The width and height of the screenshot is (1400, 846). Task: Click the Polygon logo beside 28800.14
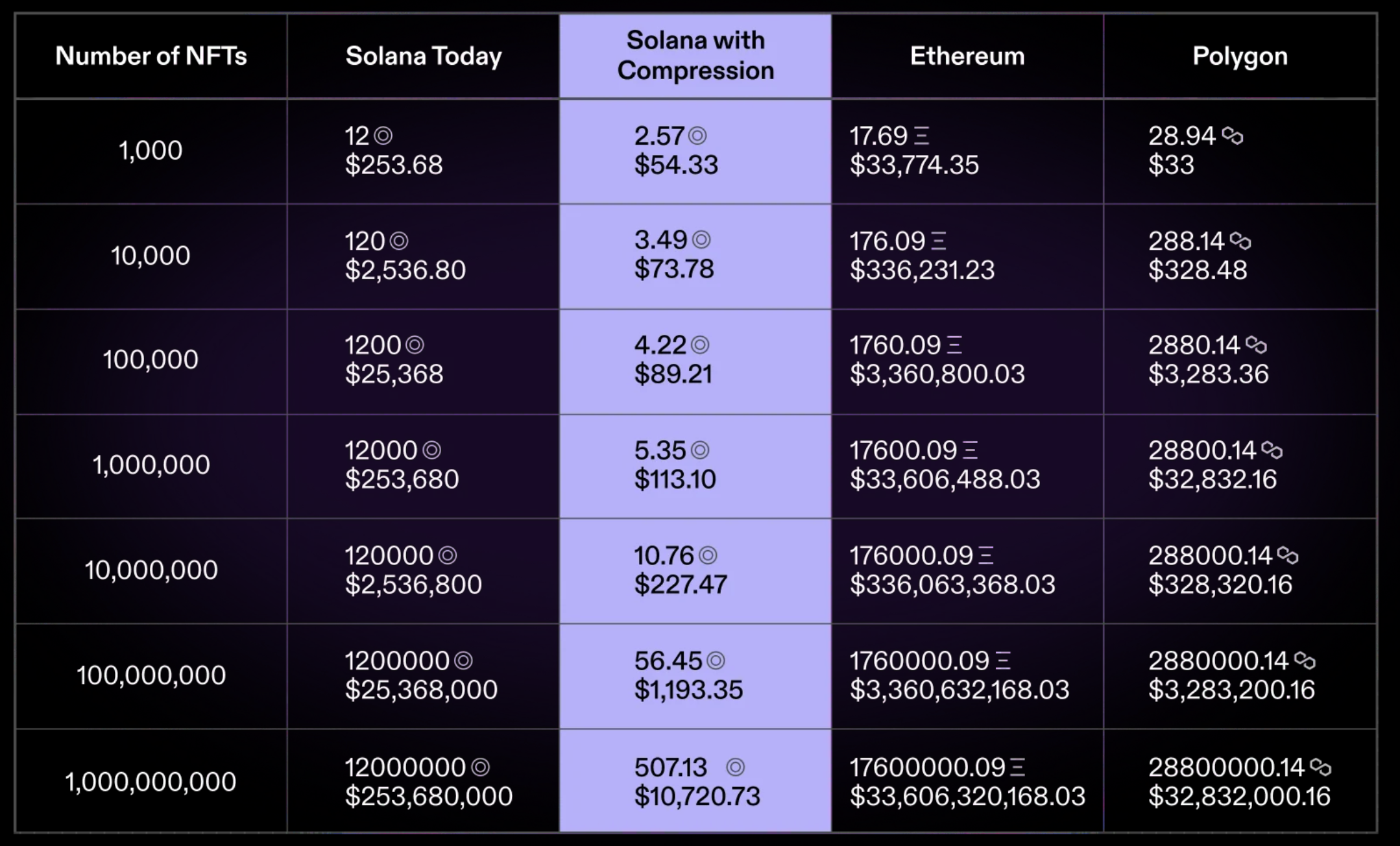[1272, 450]
